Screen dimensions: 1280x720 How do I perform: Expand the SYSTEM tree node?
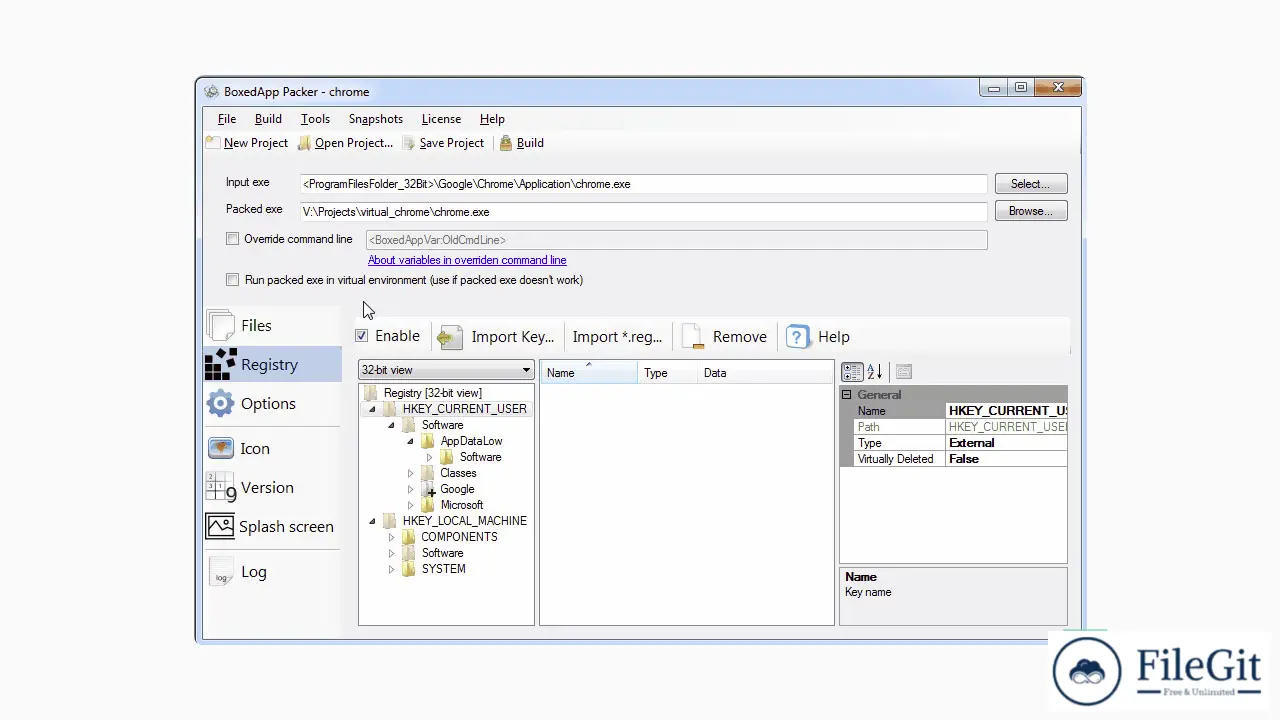391,569
